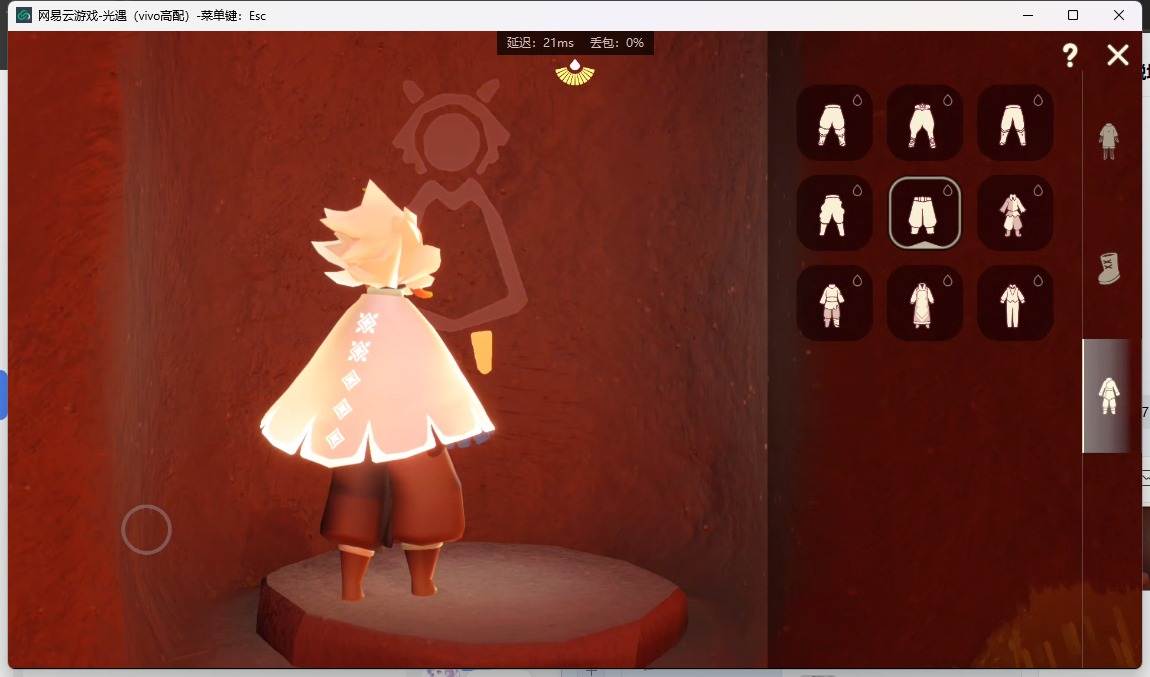The image size is (1150, 677).
Task: Switch to the boots category tab
Action: coord(1108,268)
